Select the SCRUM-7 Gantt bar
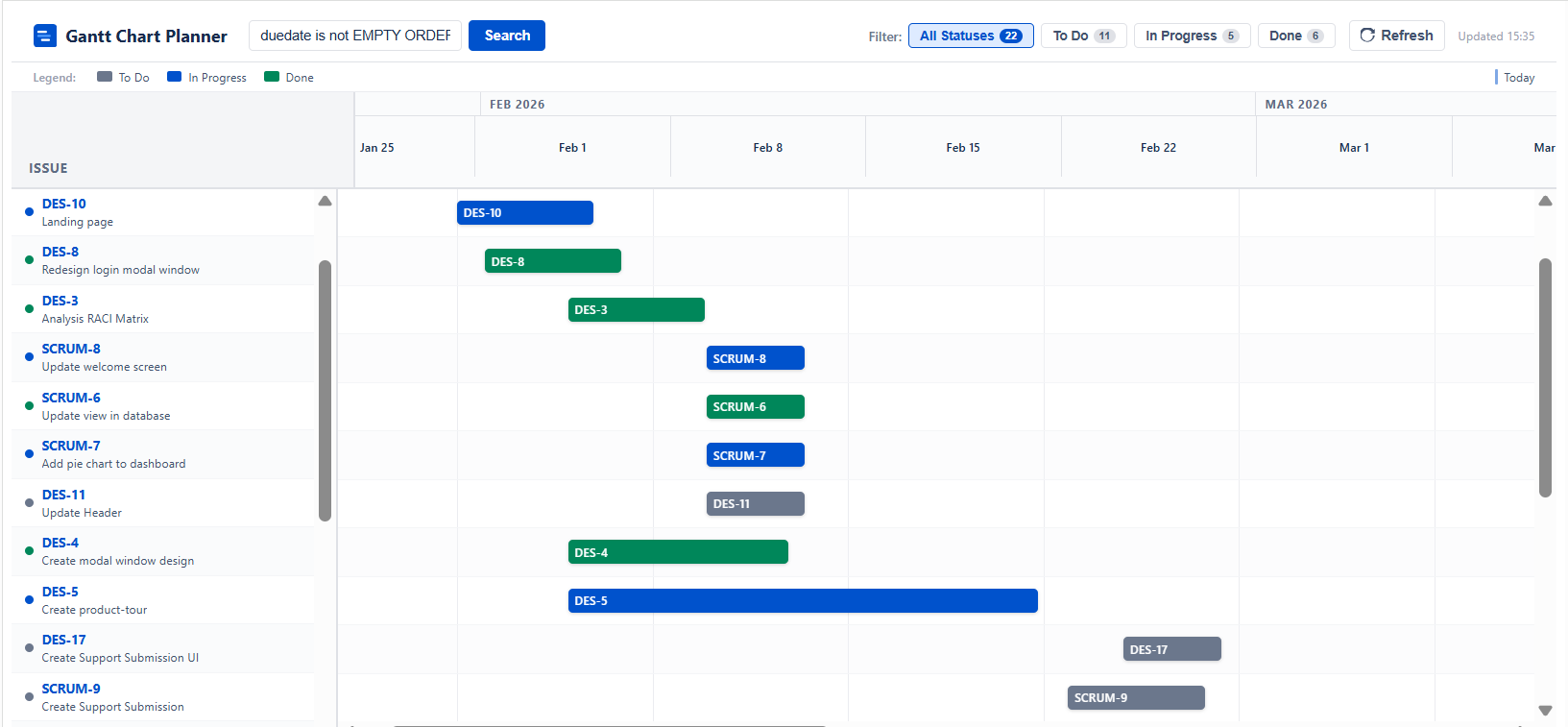 coord(756,455)
